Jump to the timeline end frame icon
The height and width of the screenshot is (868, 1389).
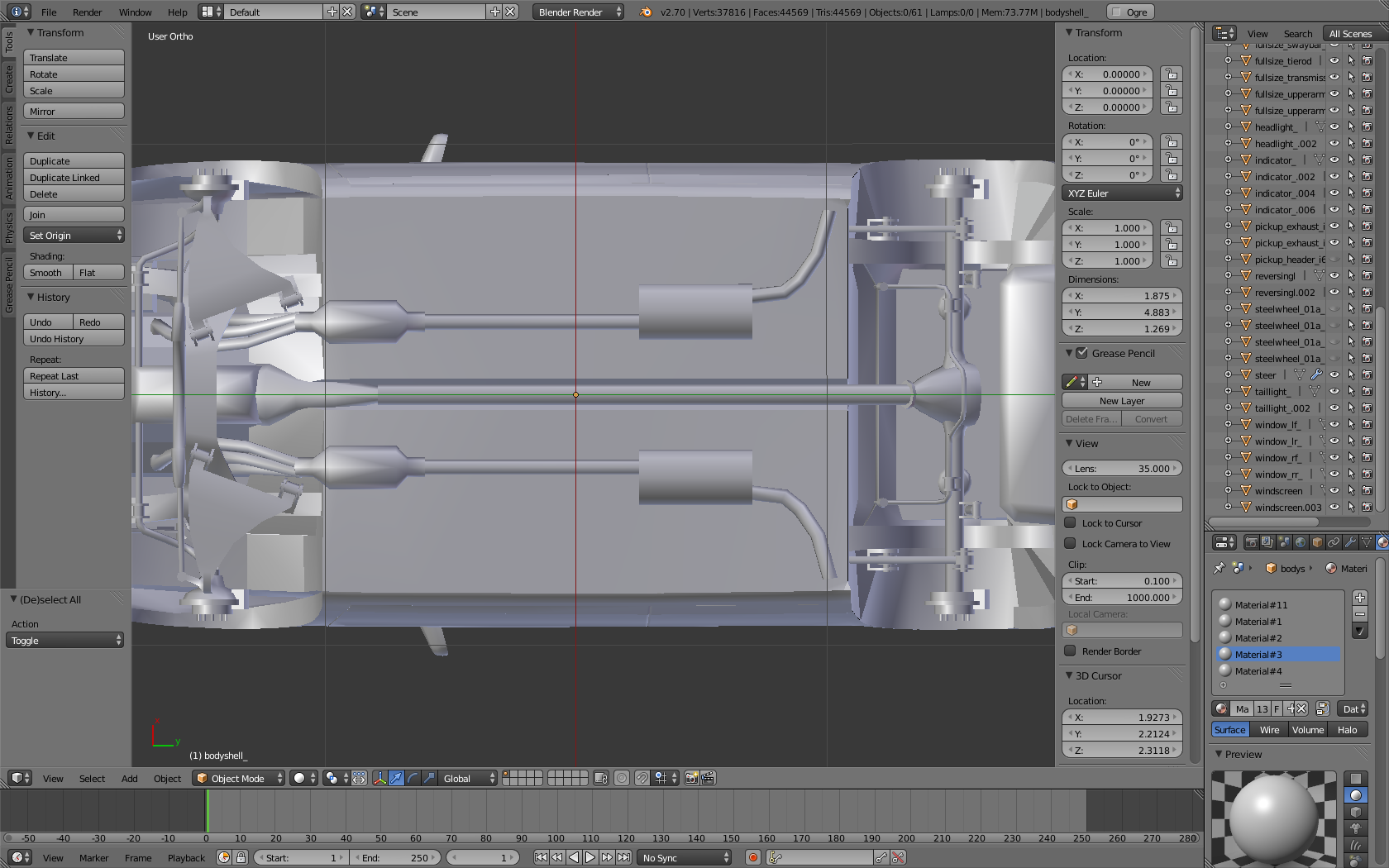point(624,857)
